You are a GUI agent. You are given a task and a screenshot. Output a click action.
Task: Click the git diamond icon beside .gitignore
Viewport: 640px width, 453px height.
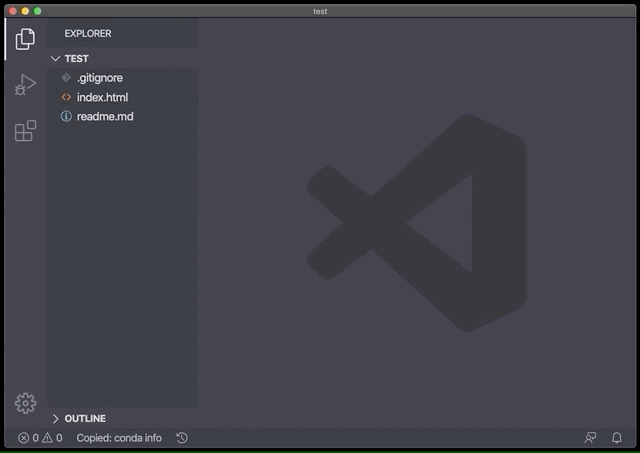click(66, 78)
